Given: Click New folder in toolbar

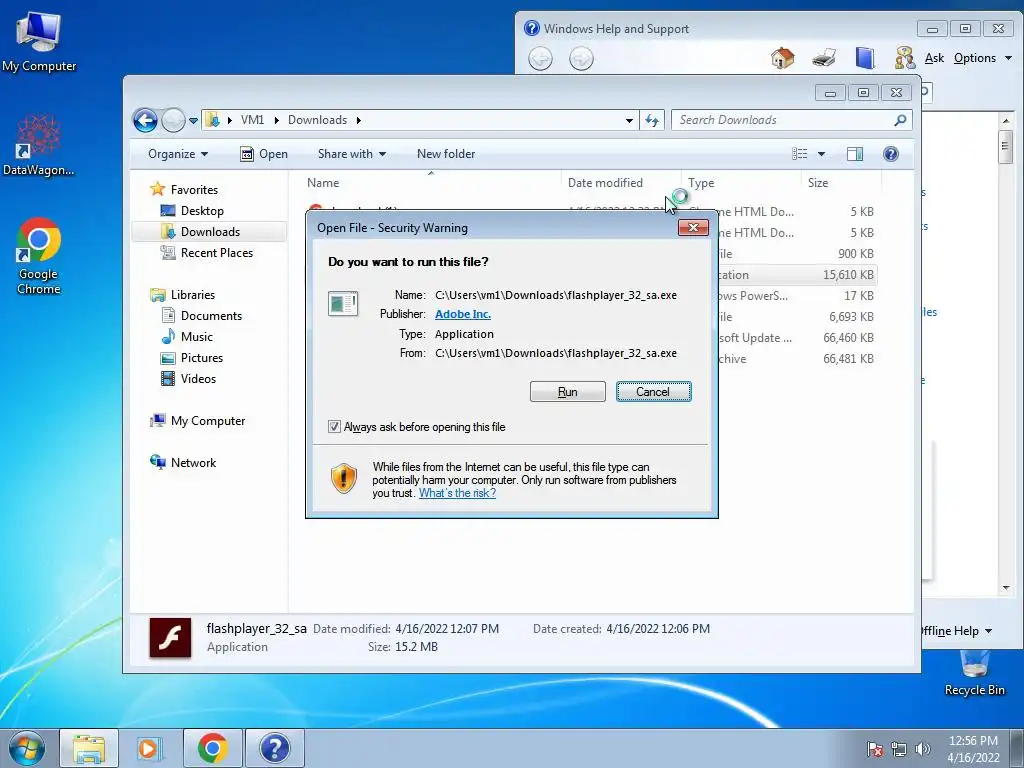Looking at the screenshot, I should pos(446,154).
